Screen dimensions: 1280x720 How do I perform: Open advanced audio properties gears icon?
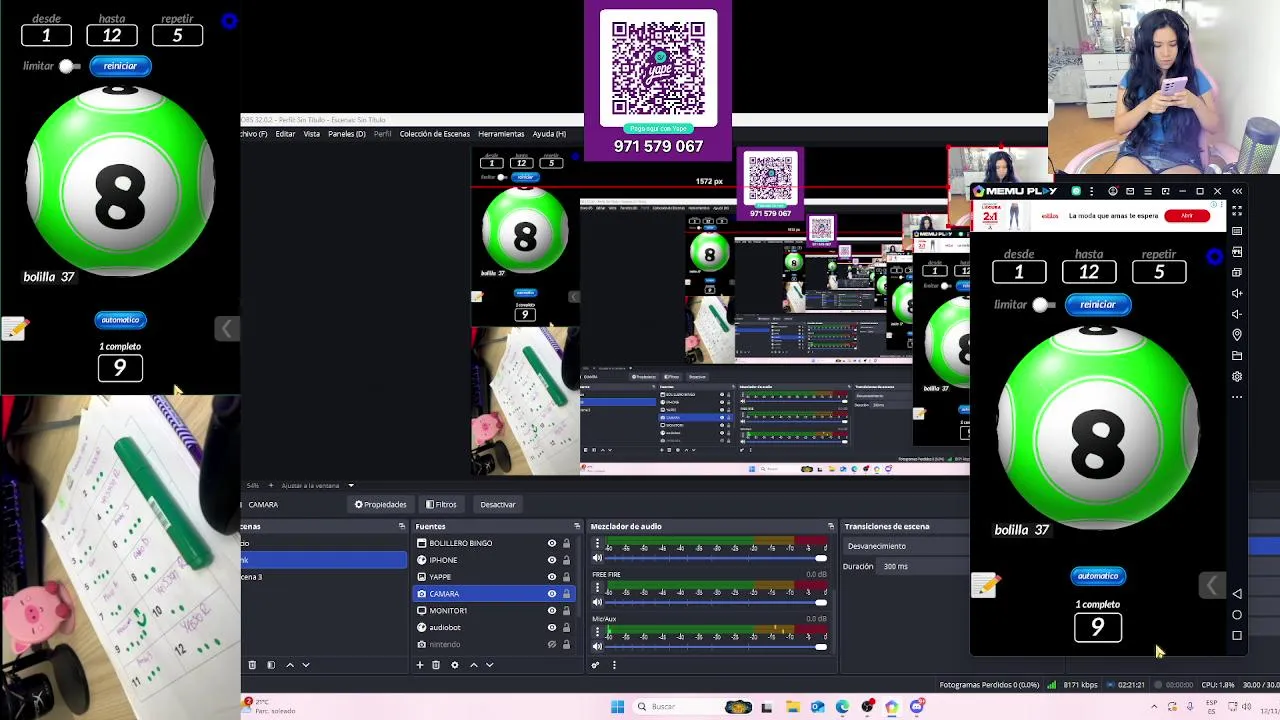pos(596,665)
